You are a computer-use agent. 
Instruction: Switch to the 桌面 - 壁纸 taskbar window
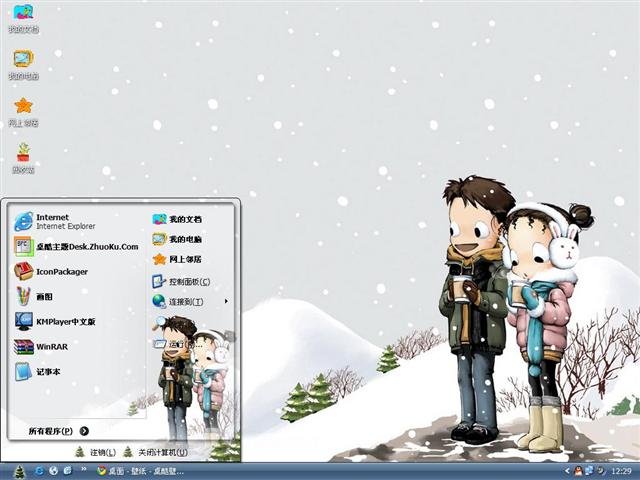pos(141,471)
